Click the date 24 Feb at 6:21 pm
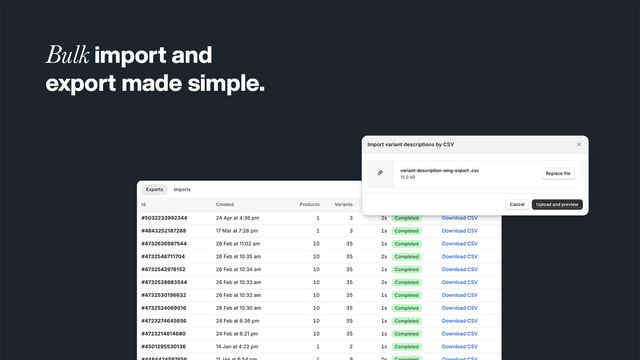The width and height of the screenshot is (640, 360). pyautogui.click(x=237, y=334)
